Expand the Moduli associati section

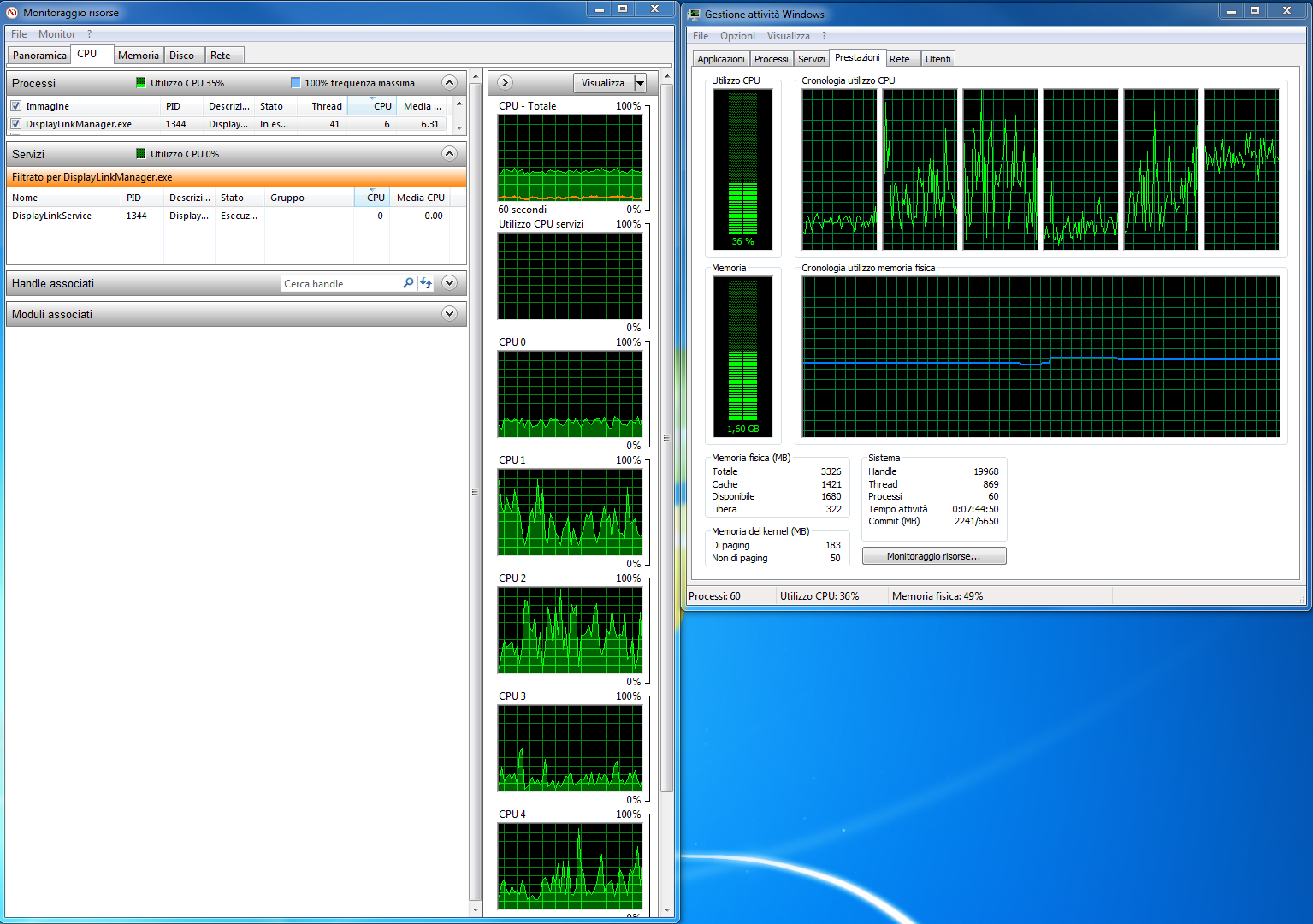449,314
